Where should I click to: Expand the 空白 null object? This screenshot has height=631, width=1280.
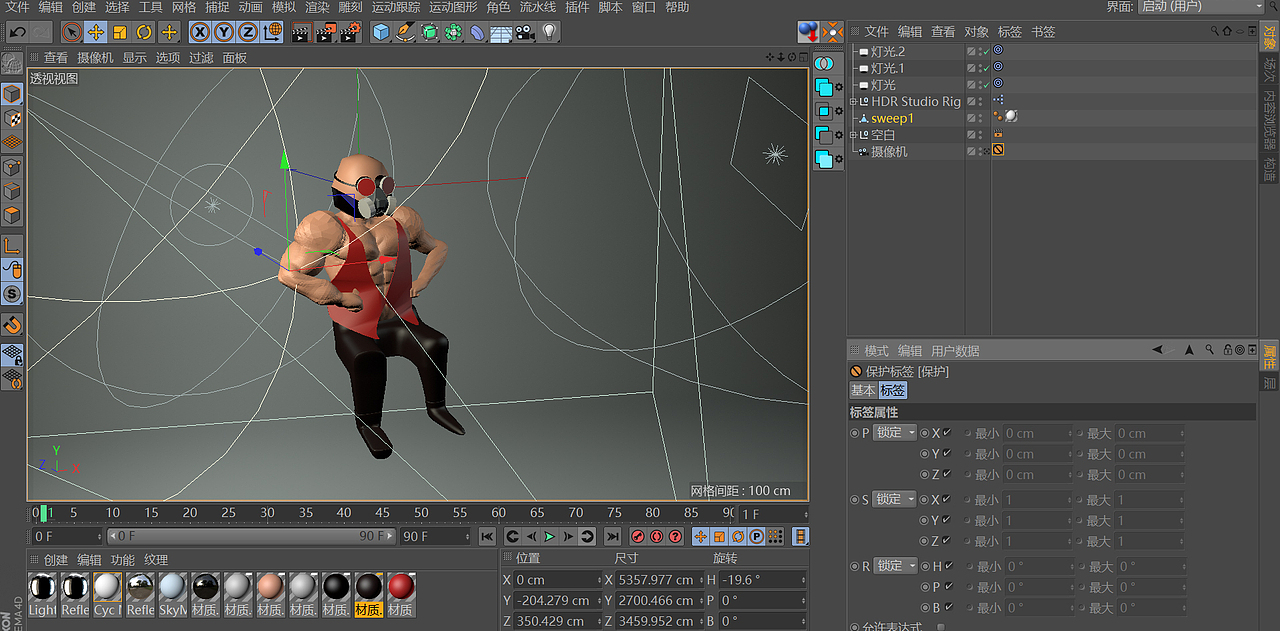coord(853,135)
